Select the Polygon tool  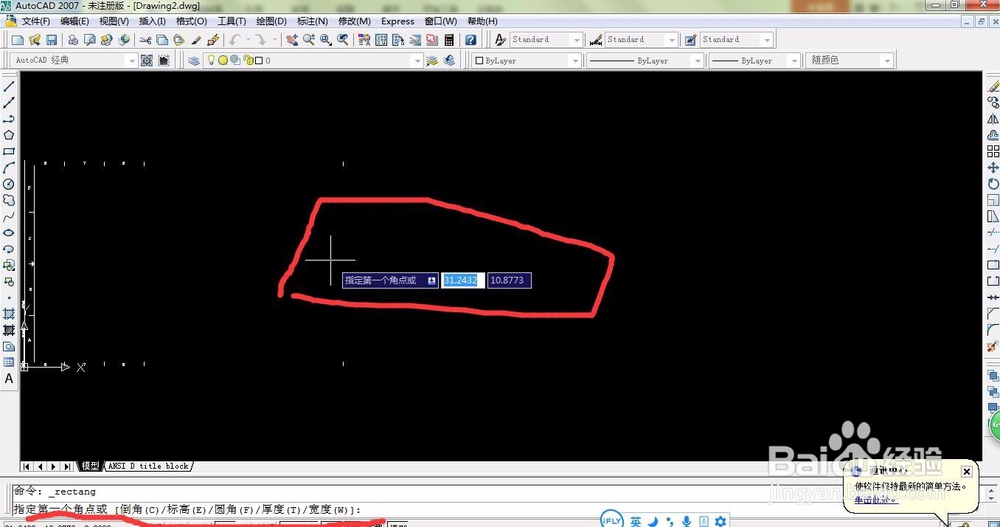point(9,135)
